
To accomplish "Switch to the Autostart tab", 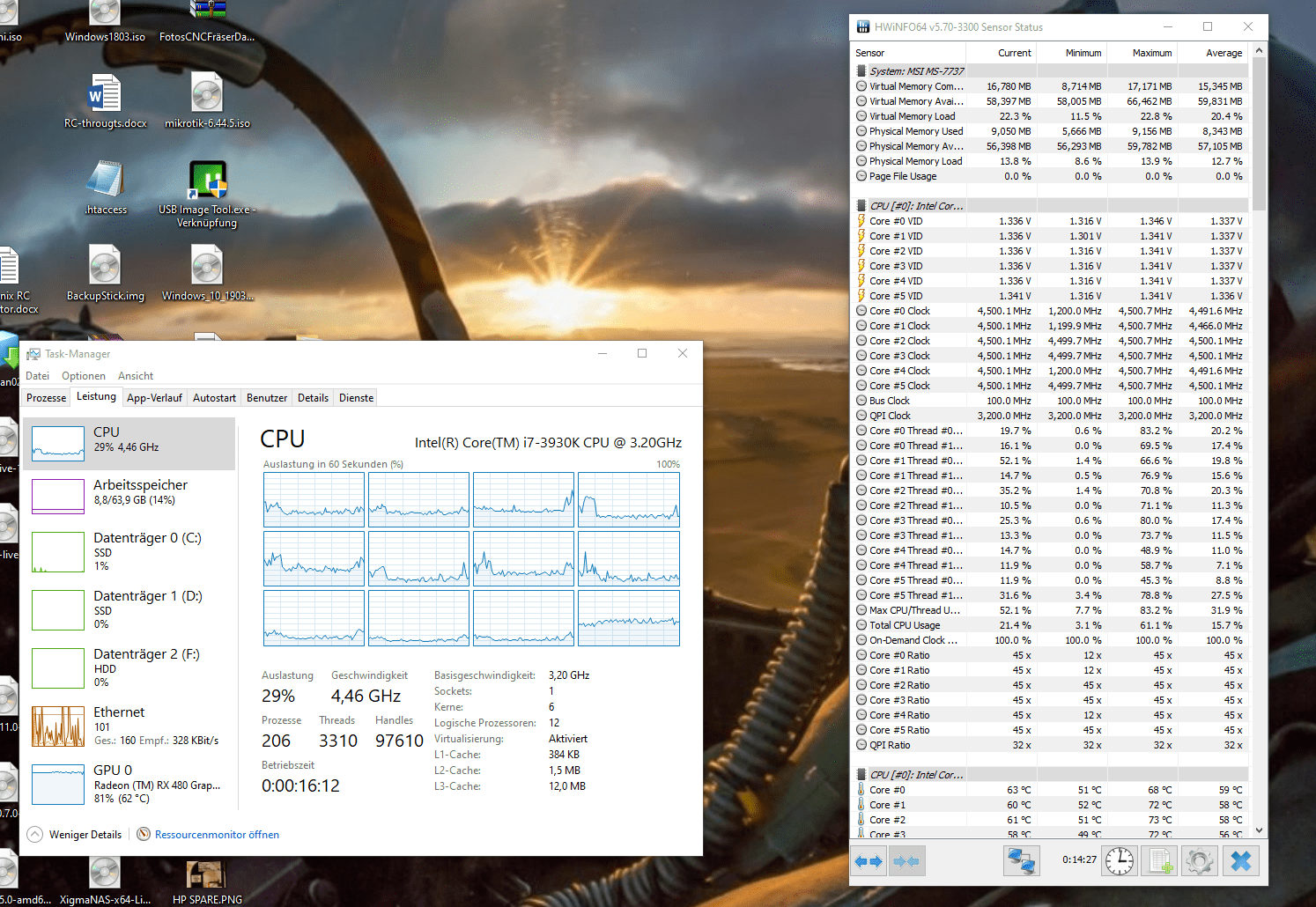I will [215, 398].
